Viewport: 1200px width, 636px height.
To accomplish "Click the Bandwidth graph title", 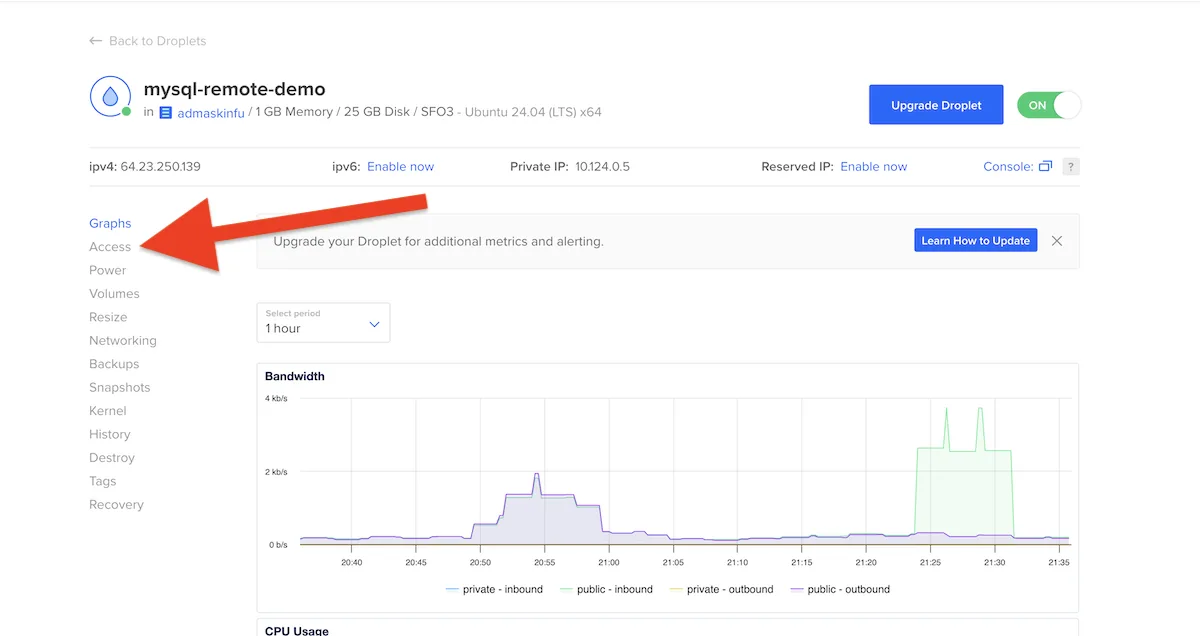I will click(295, 377).
